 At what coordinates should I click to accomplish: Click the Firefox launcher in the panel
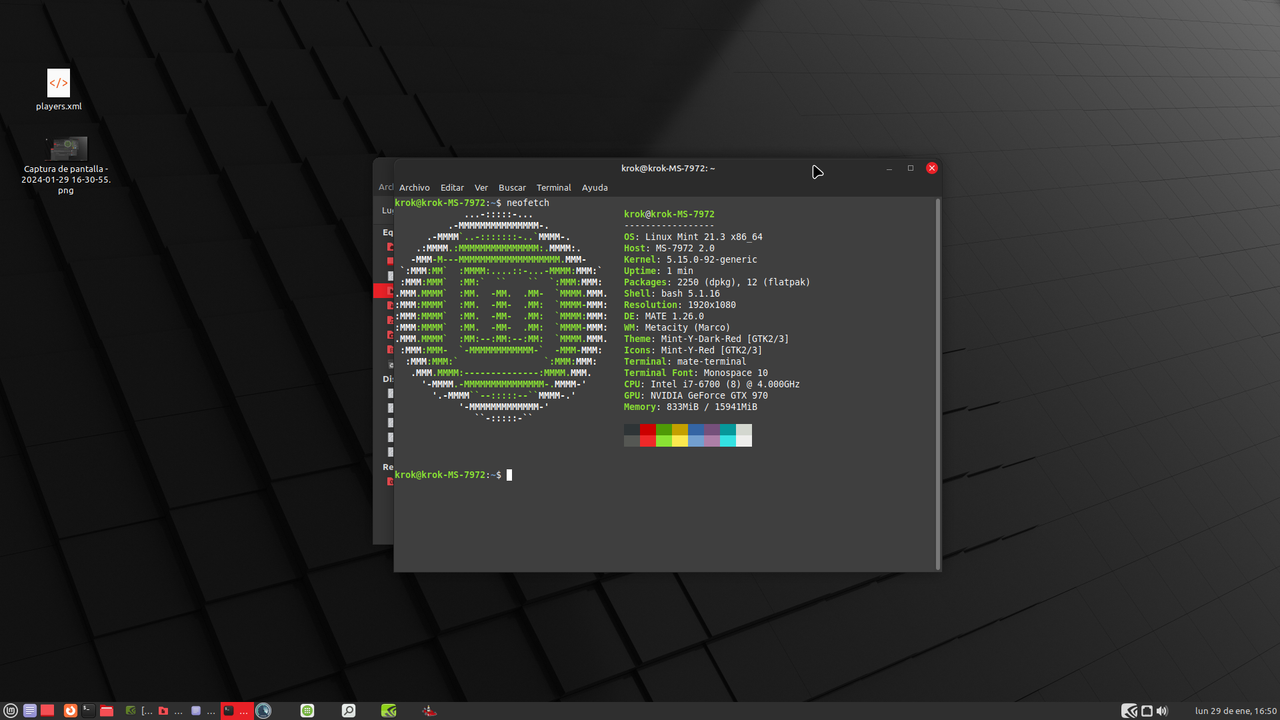click(x=70, y=711)
